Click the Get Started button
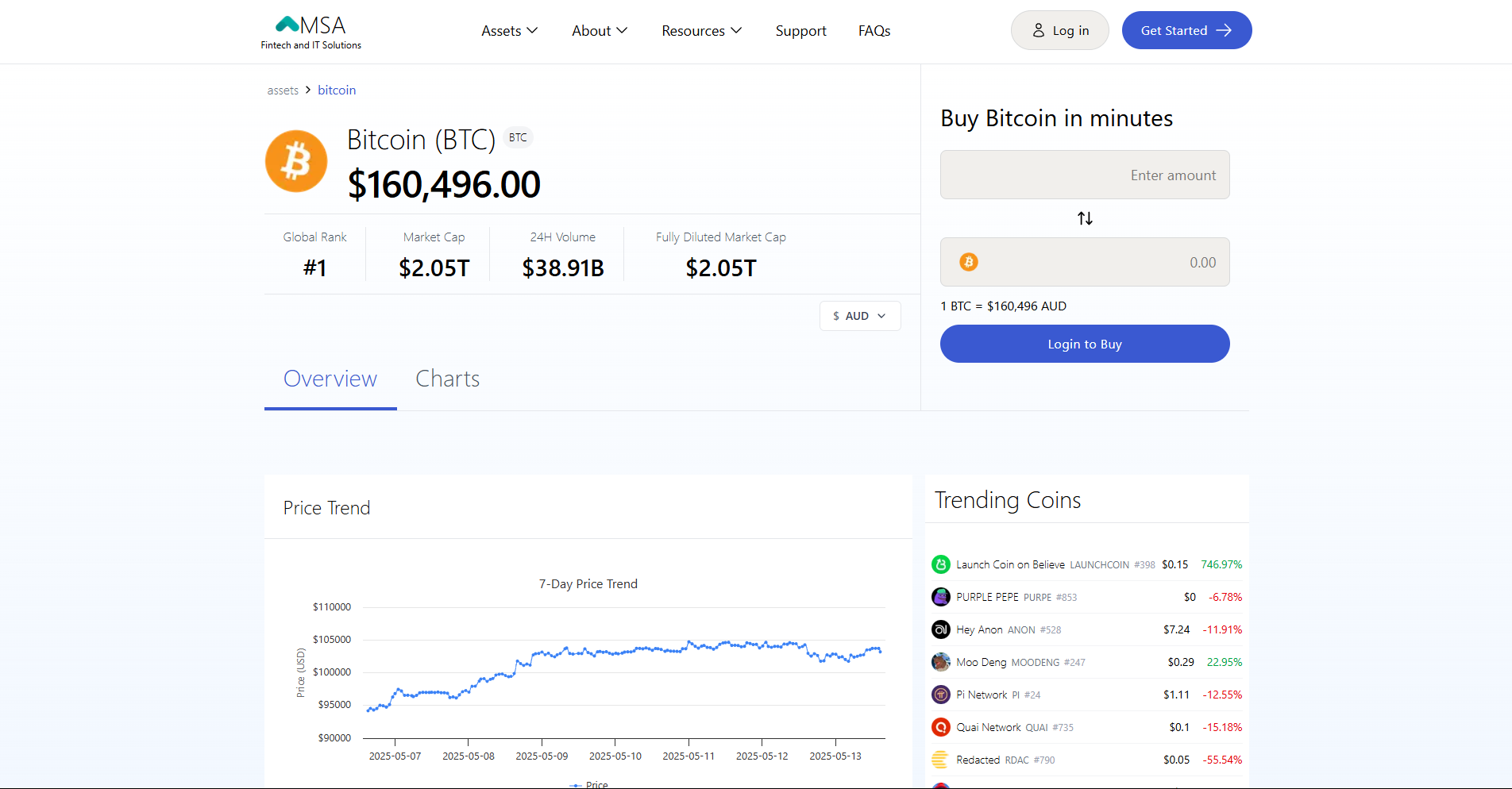The image size is (1512, 789). [1186, 30]
